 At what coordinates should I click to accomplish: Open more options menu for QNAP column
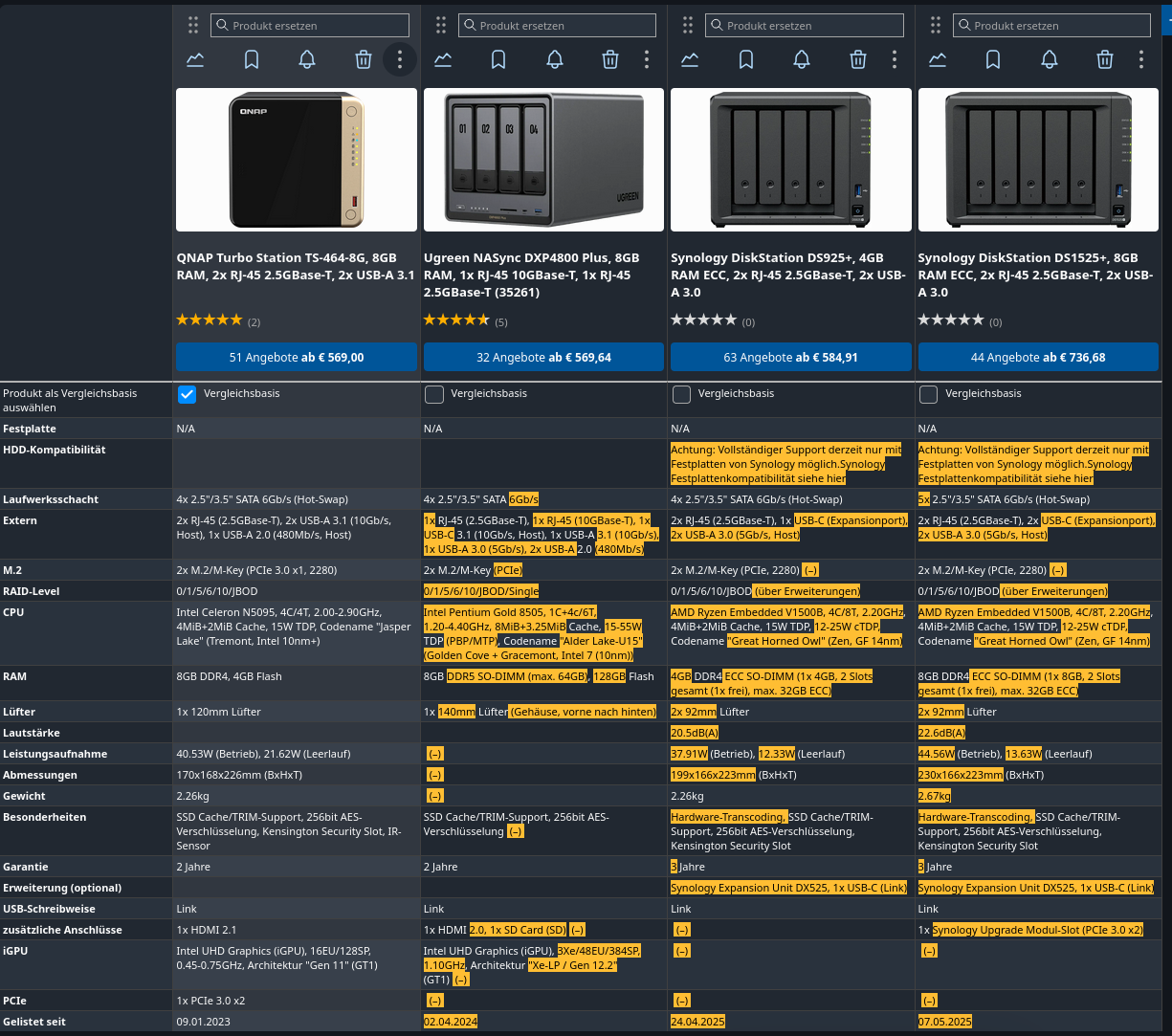[x=400, y=59]
